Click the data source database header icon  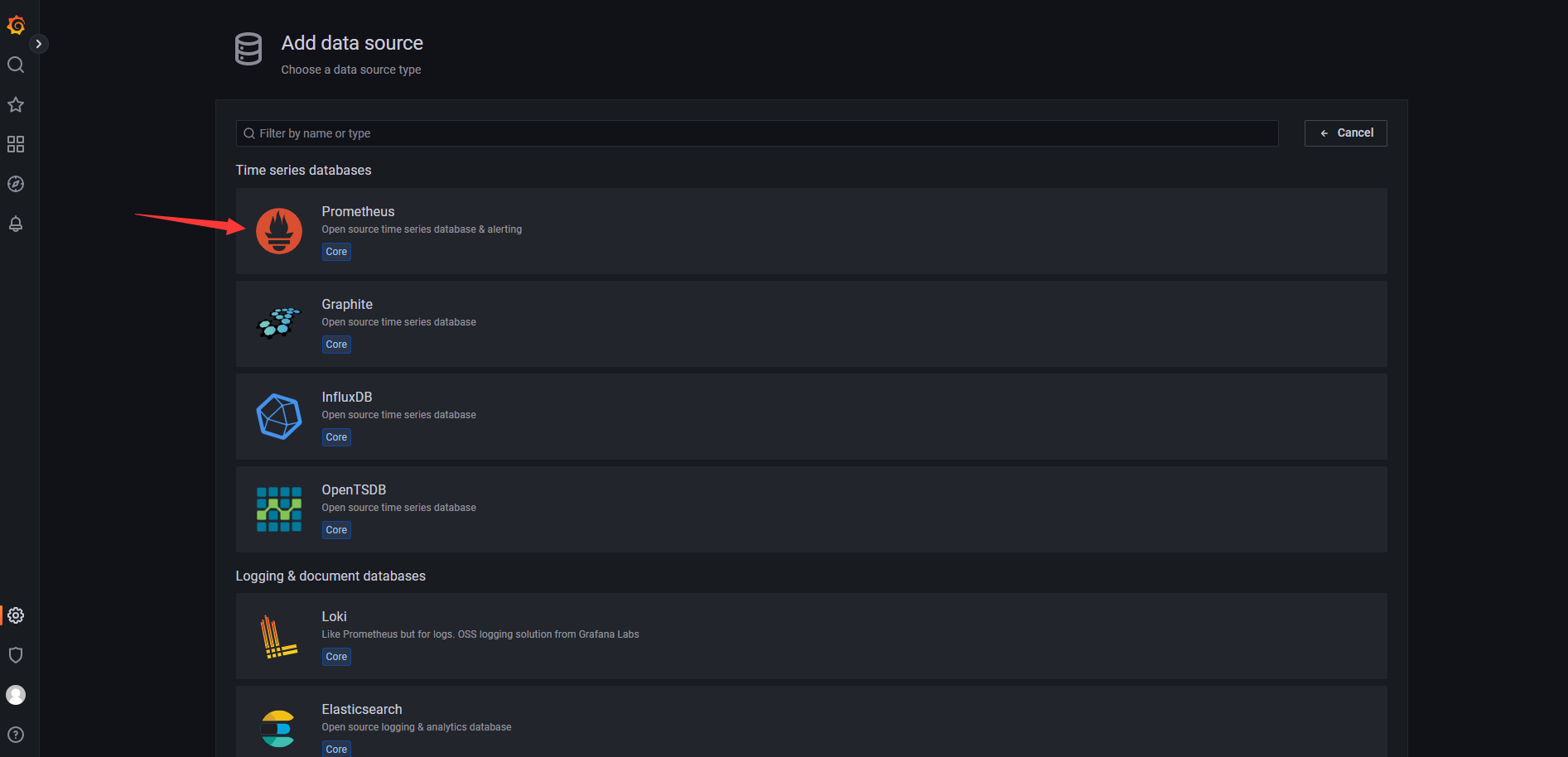pos(248,49)
